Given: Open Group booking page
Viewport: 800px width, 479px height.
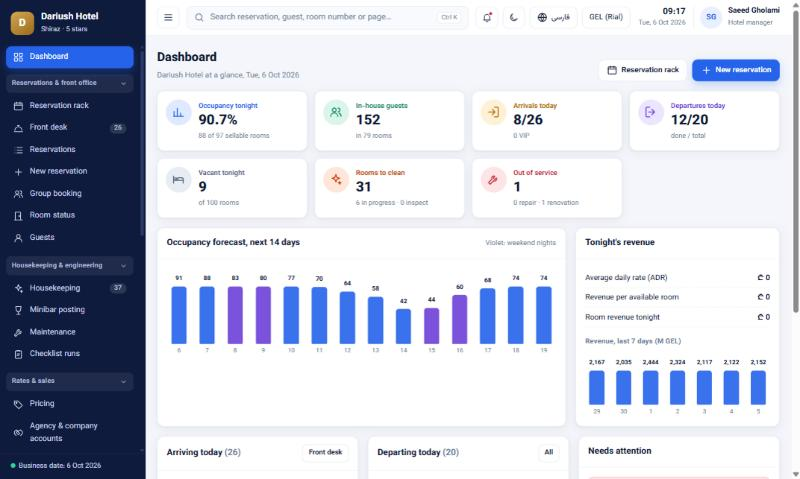Looking at the screenshot, I should [x=70, y=193].
